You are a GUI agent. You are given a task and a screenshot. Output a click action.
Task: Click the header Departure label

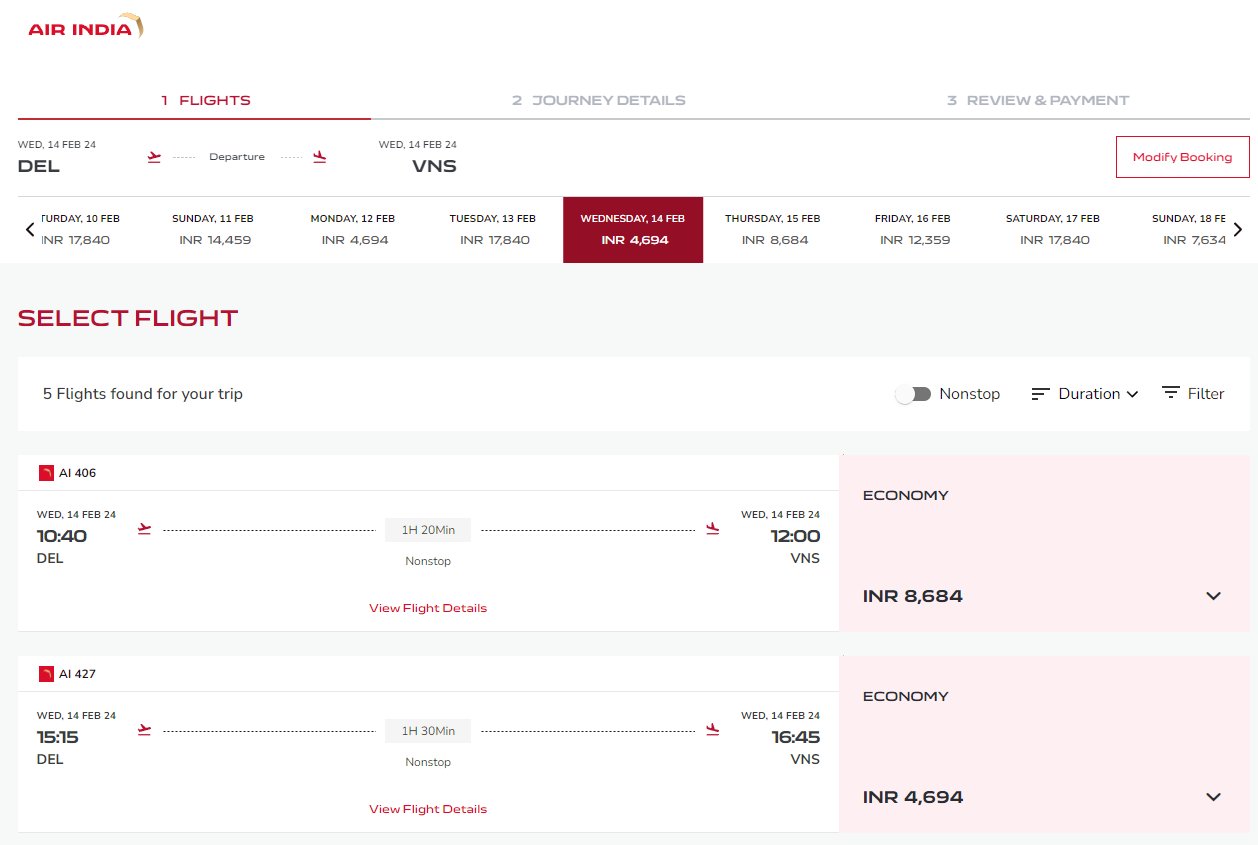237,157
